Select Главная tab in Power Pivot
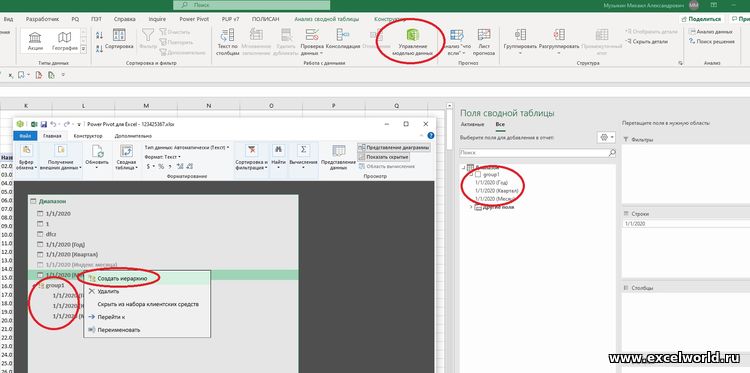Image resolution: width=750 pixels, height=373 pixels. [52, 136]
